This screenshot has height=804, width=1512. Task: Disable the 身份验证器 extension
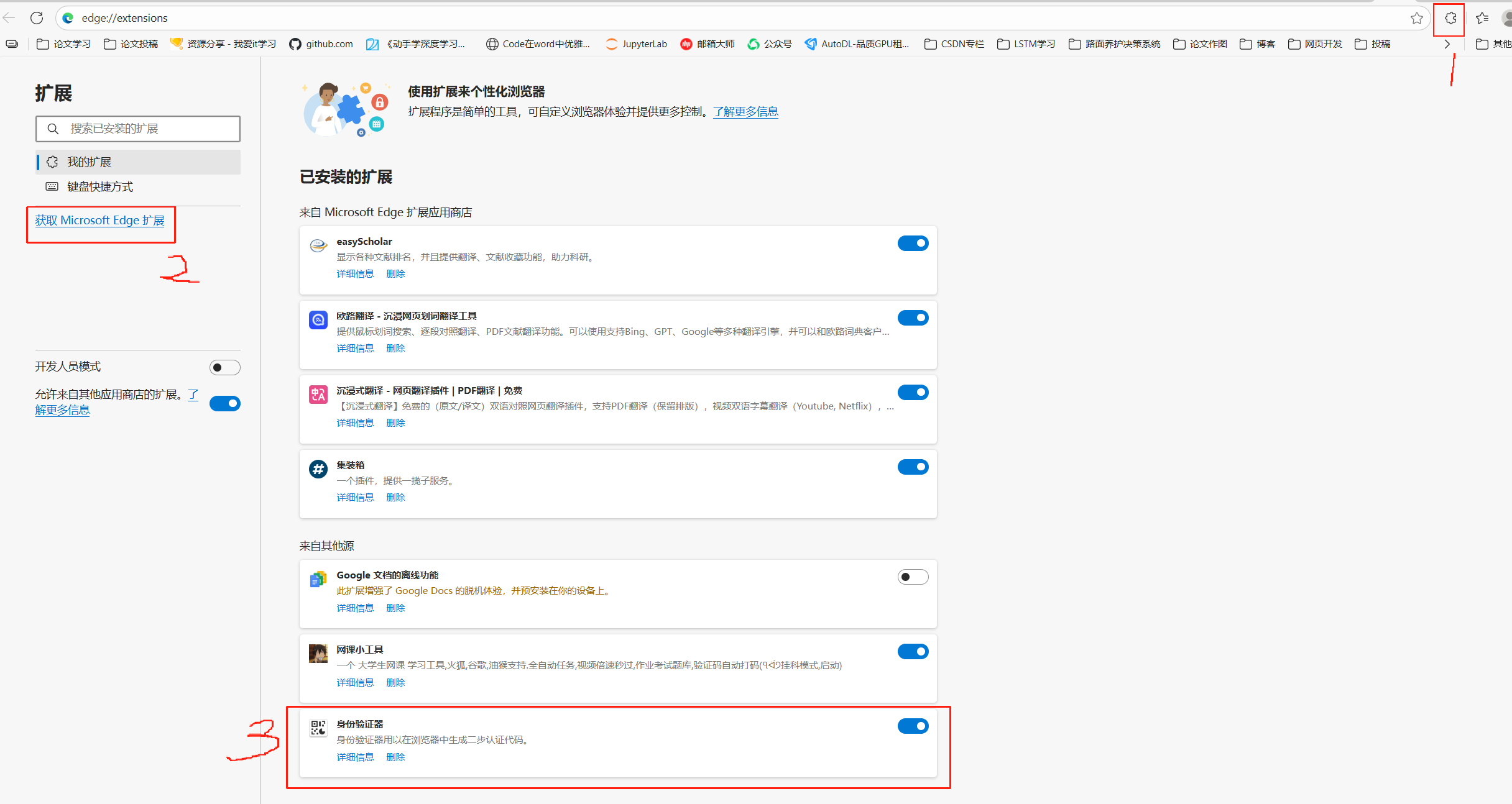[913, 726]
